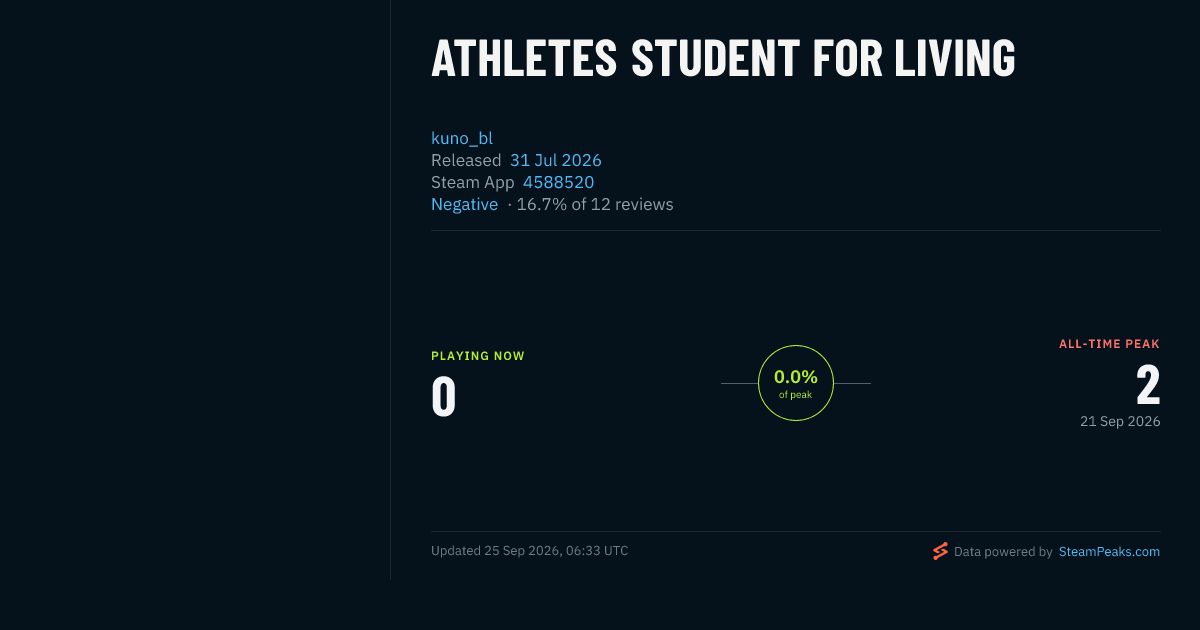Open the SteamPeaks.com link

[1109, 551]
